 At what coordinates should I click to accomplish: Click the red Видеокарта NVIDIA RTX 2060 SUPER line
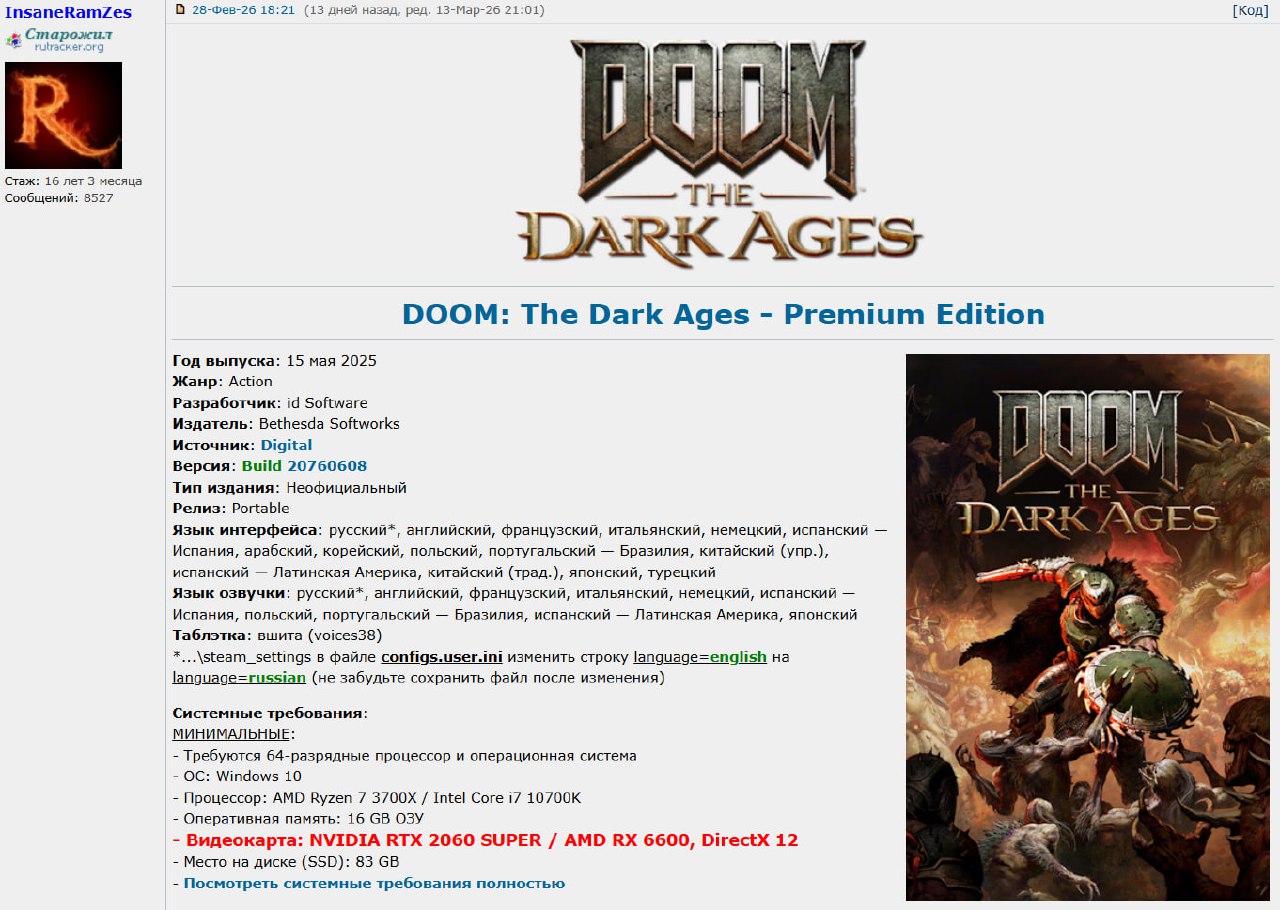click(485, 840)
